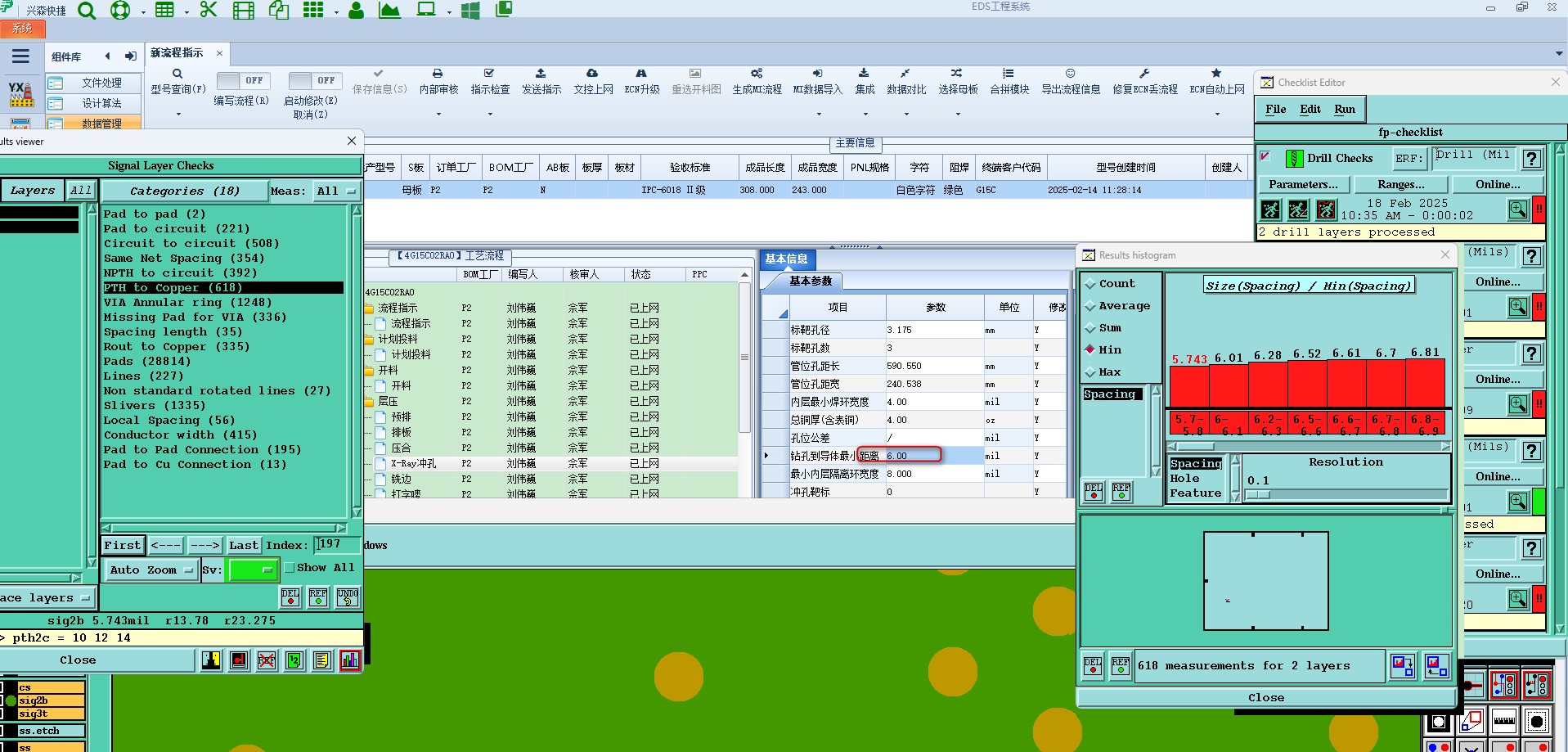Click Drill Checks zoom magnifier icon

pos(1518,209)
